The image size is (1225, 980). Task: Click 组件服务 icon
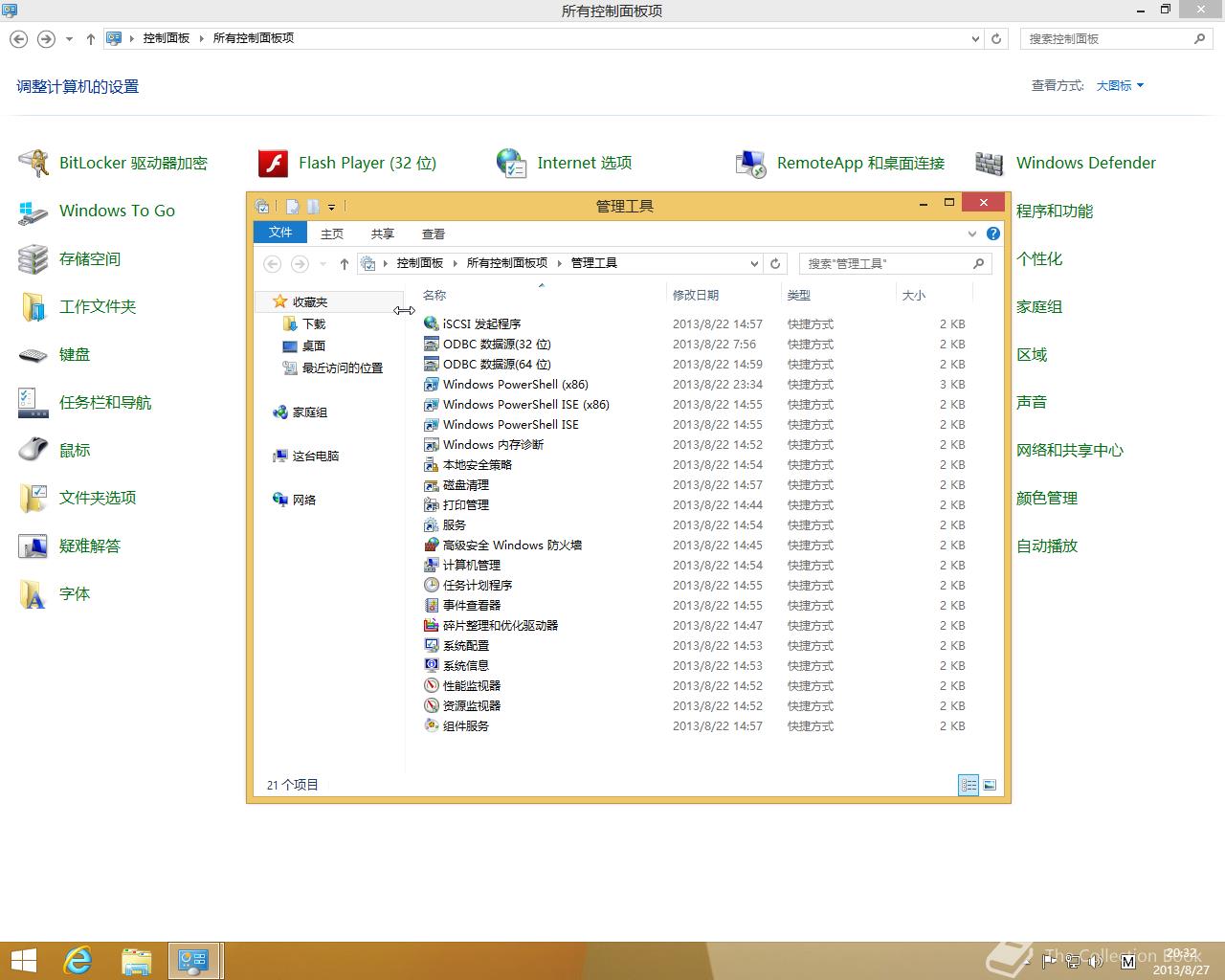(x=432, y=725)
